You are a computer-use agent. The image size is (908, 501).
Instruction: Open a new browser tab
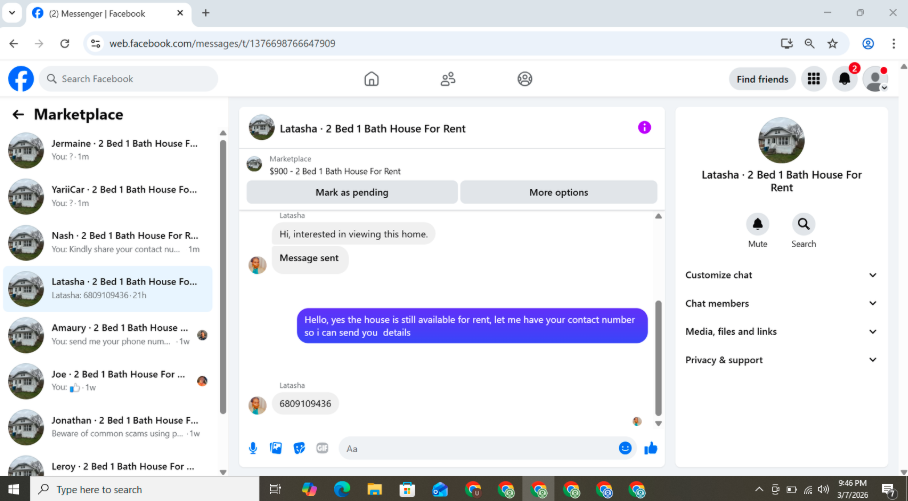[206, 13]
